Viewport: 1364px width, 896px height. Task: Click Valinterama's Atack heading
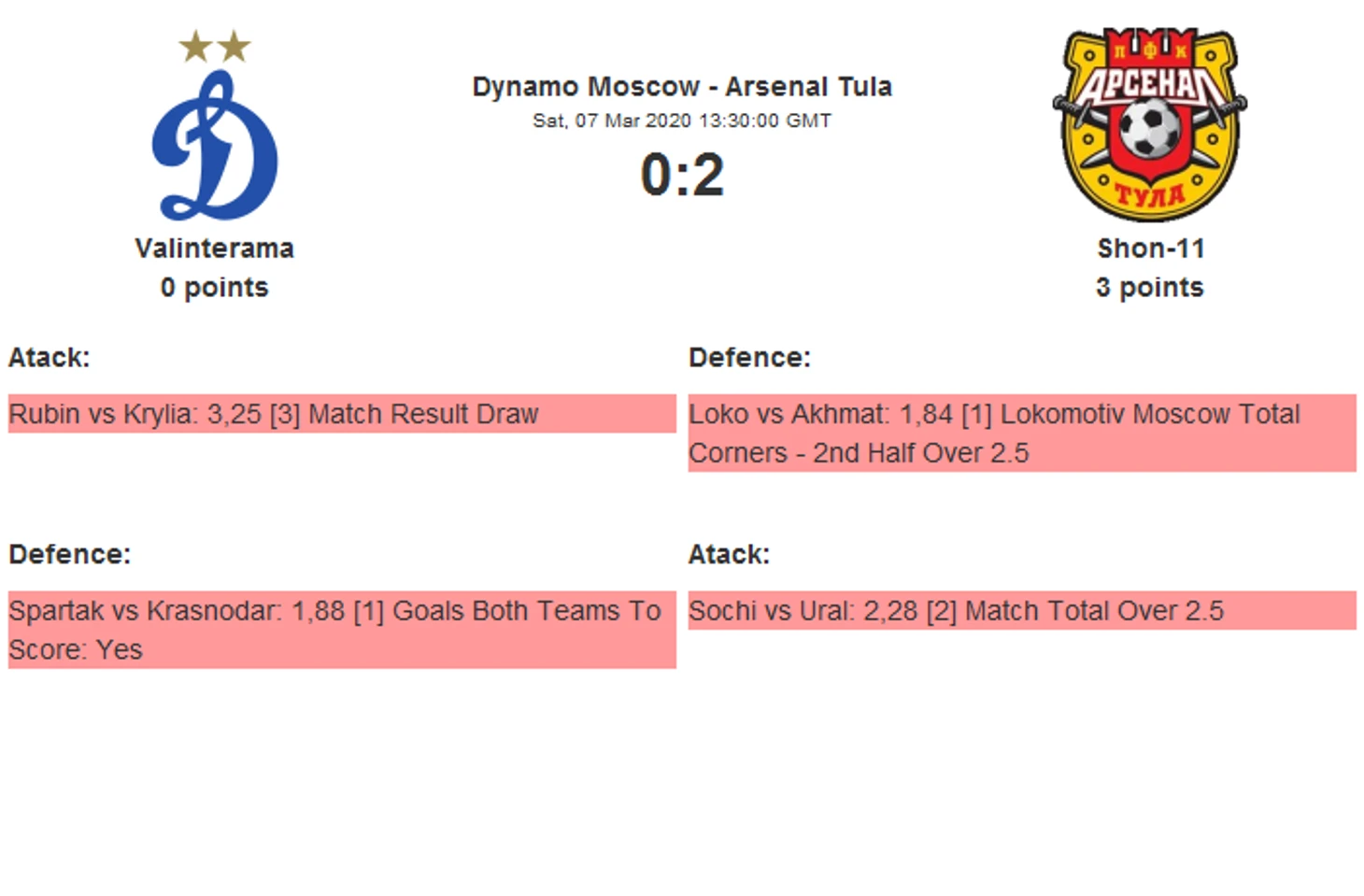[50, 358]
